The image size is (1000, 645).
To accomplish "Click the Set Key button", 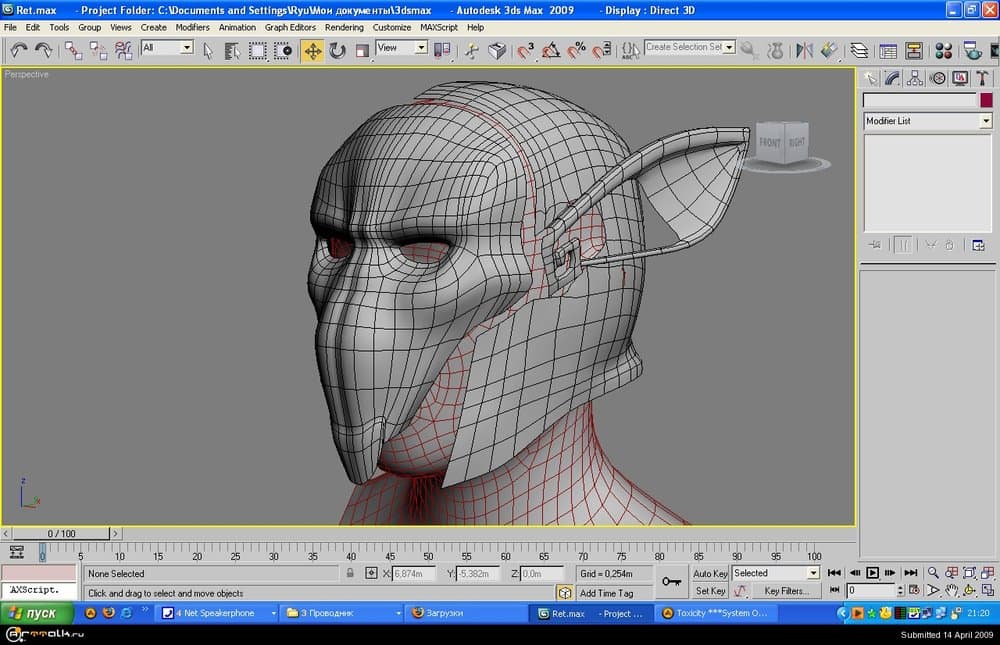I will coord(710,591).
